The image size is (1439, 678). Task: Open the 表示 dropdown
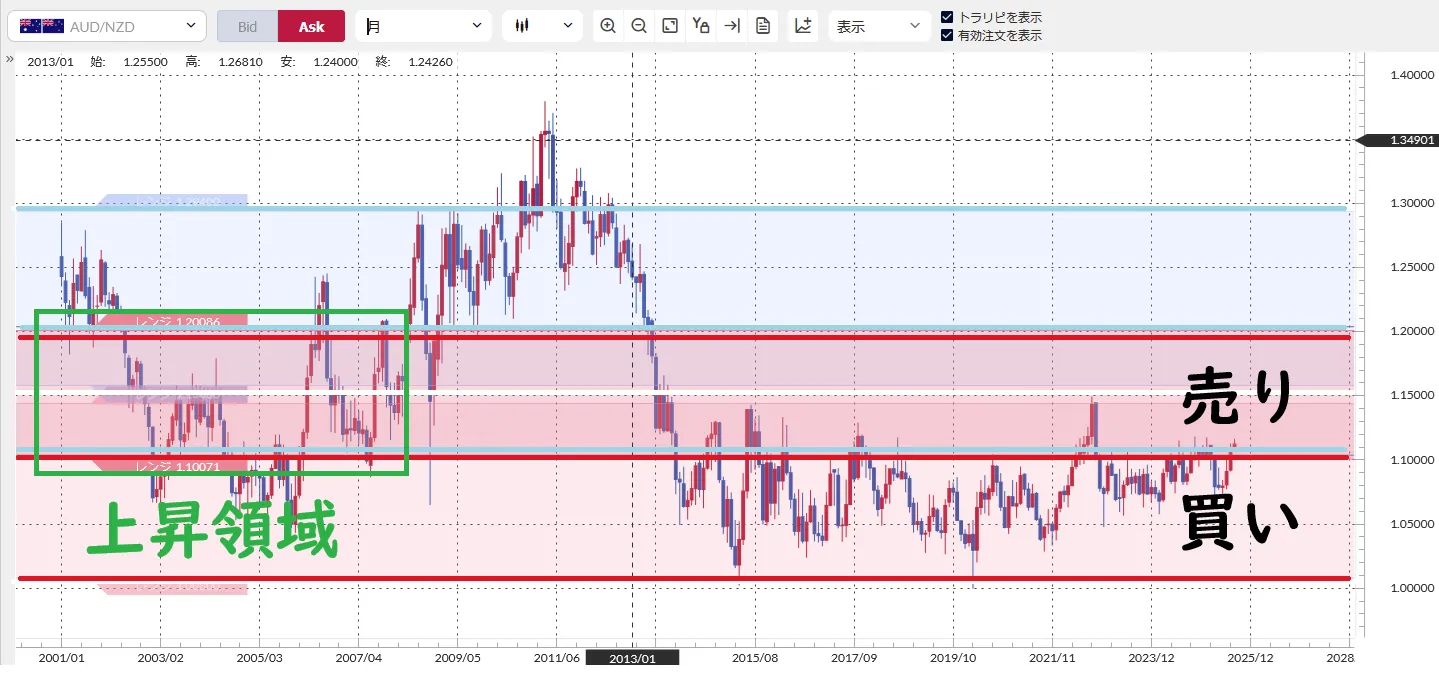click(879, 26)
